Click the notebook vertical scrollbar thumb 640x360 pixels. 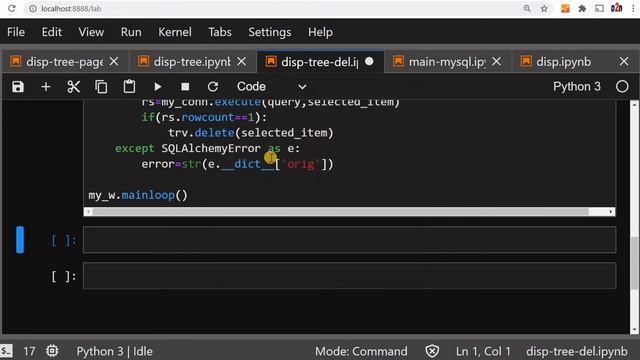coord(635,263)
